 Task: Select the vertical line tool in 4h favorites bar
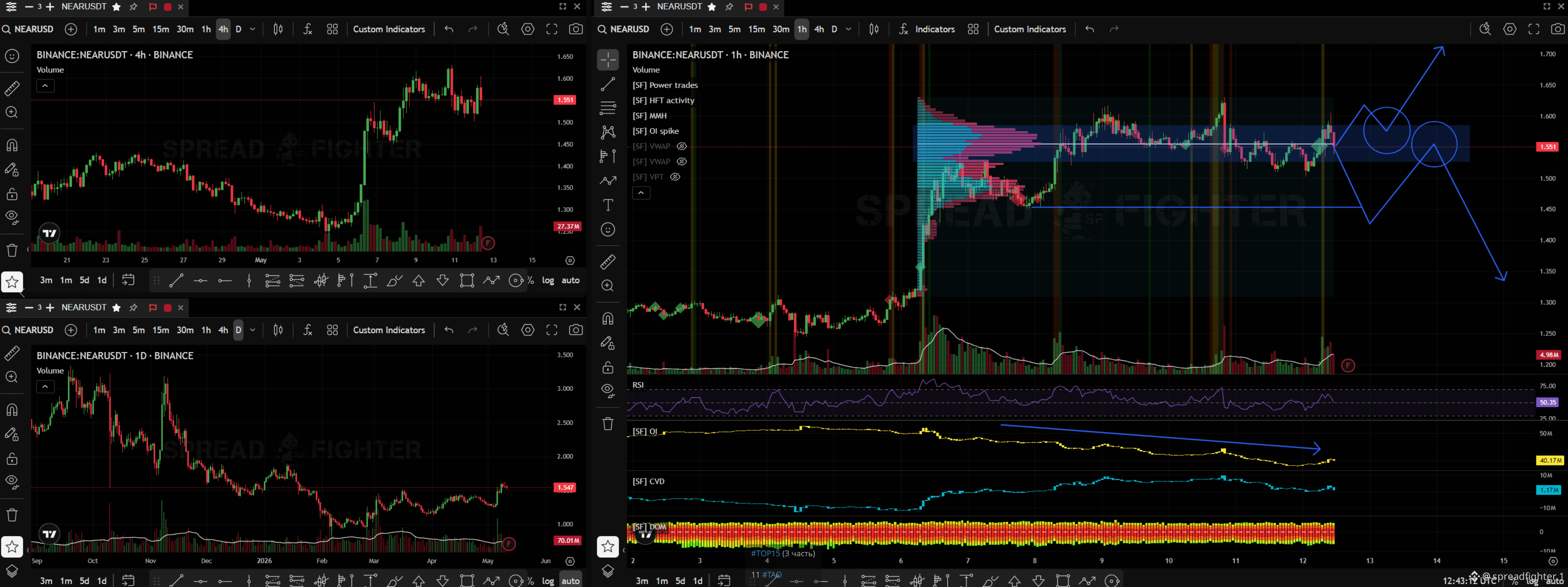coord(249,281)
